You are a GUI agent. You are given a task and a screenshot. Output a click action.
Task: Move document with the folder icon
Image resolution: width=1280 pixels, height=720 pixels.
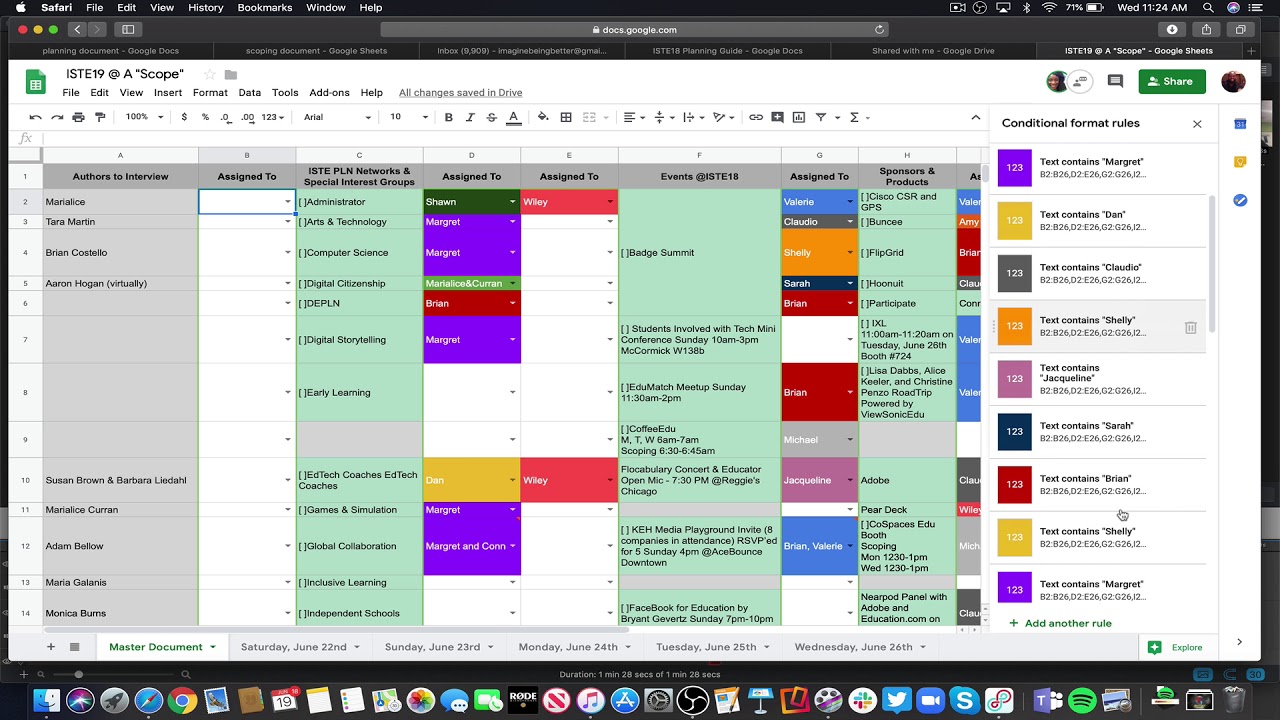coord(231,74)
